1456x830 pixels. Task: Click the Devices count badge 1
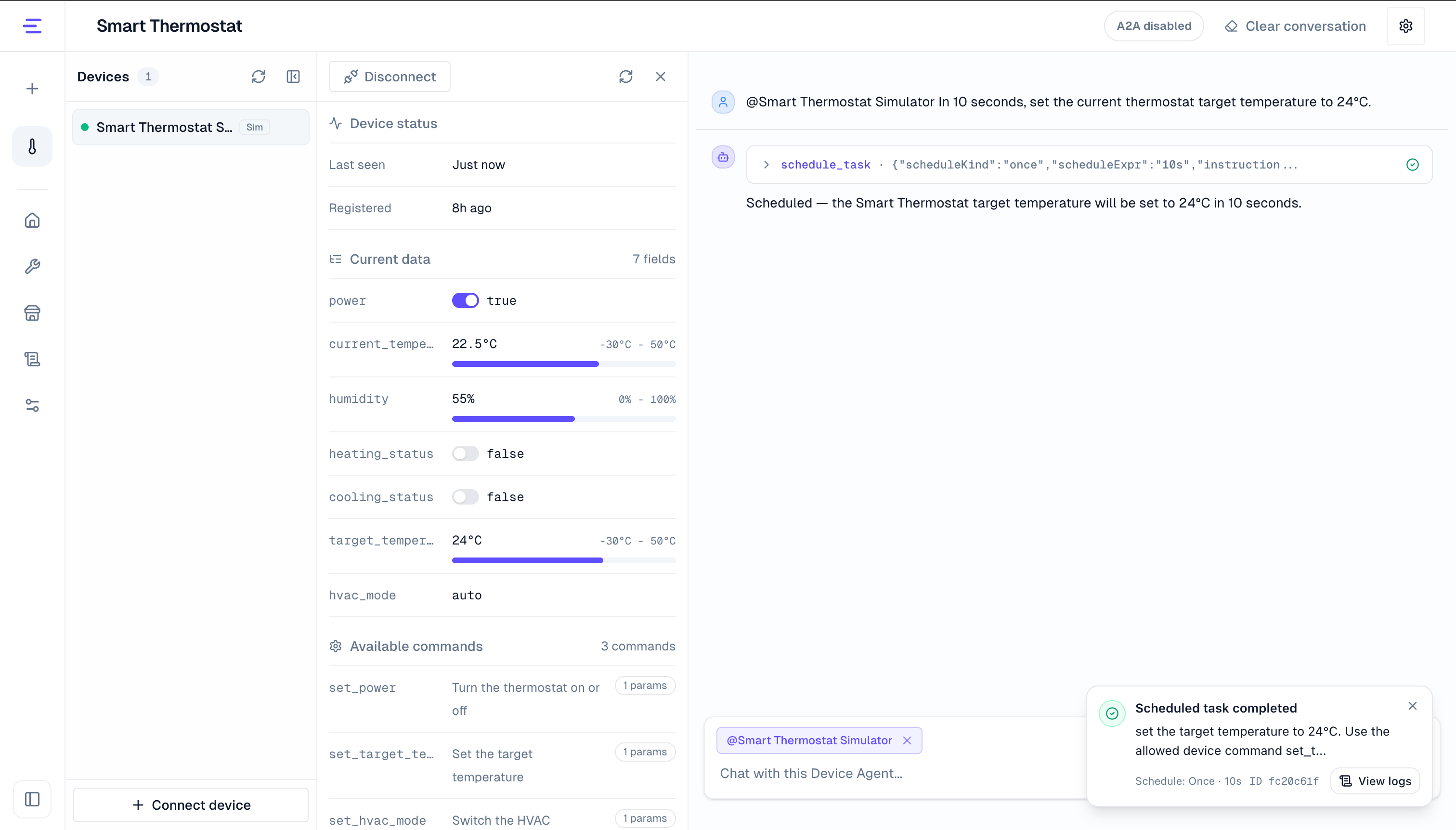point(148,77)
